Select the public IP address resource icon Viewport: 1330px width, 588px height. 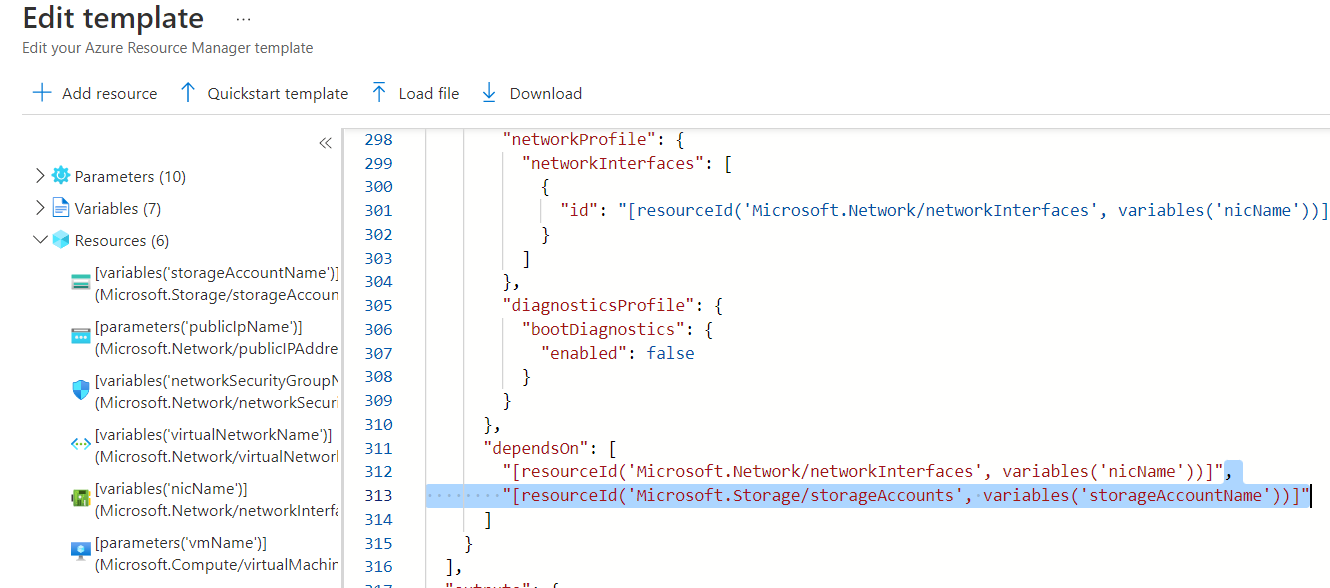(x=81, y=337)
